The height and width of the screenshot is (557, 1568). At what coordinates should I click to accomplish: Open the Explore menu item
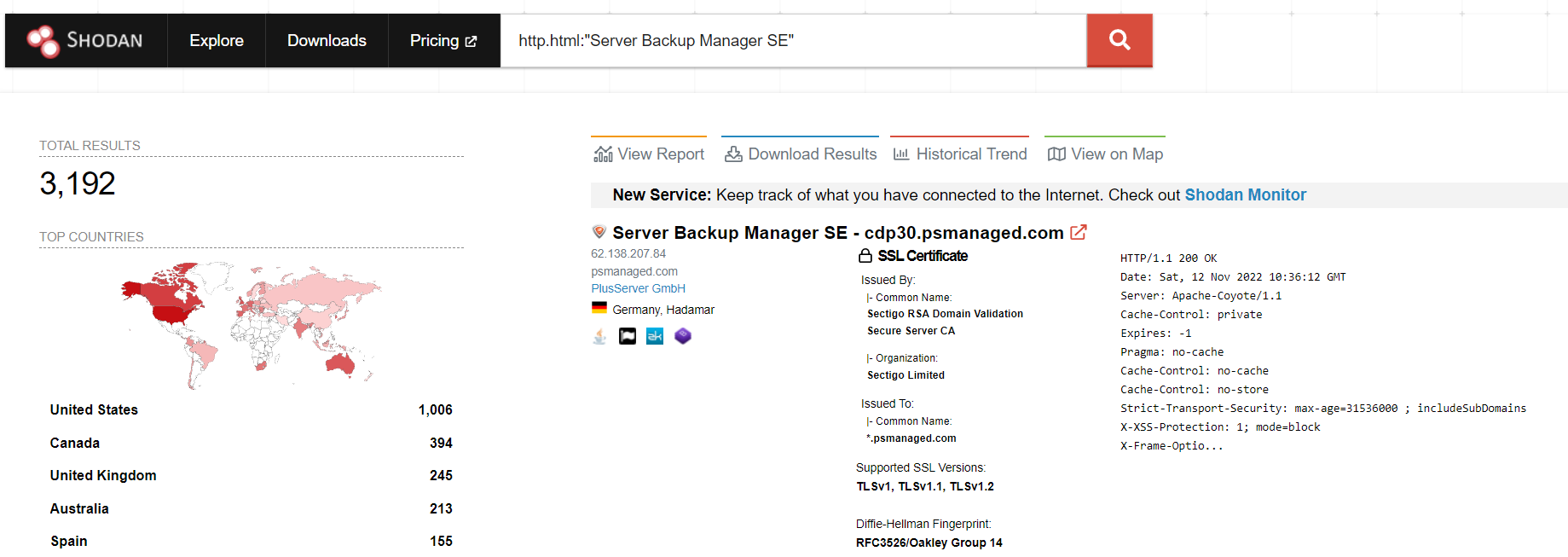[x=217, y=40]
